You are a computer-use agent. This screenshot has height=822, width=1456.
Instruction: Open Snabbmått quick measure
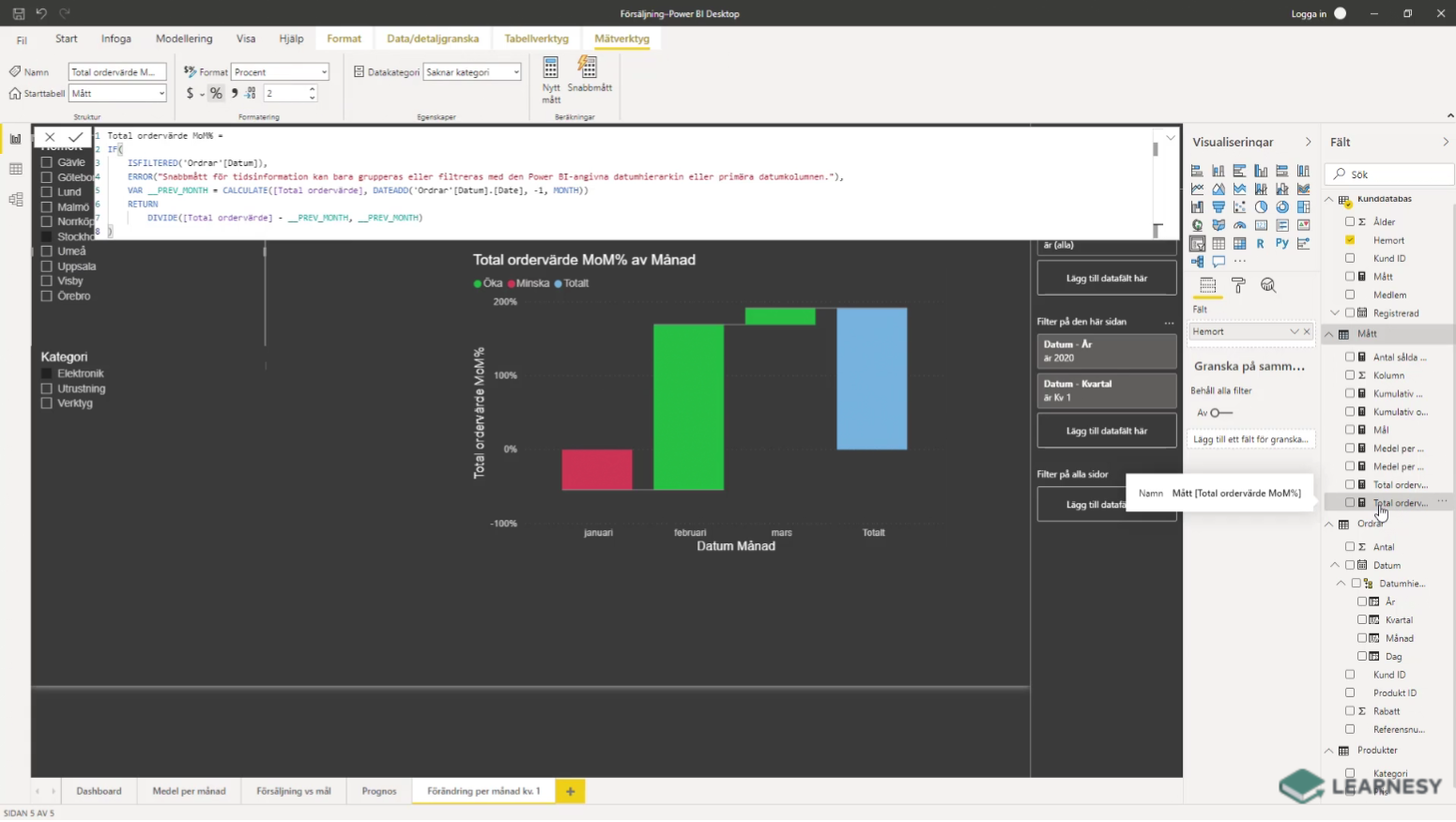click(x=589, y=74)
